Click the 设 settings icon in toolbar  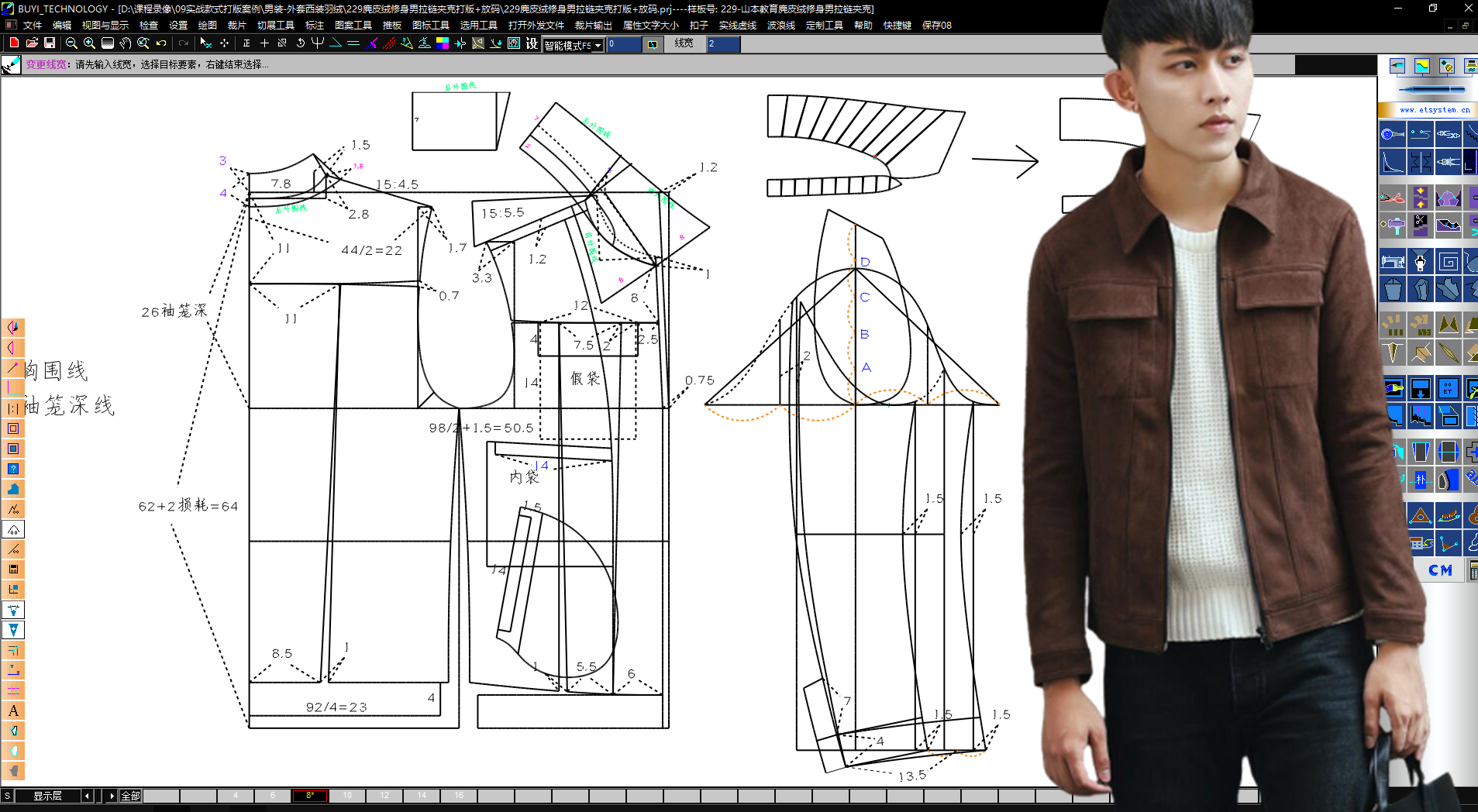coord(532,43)
